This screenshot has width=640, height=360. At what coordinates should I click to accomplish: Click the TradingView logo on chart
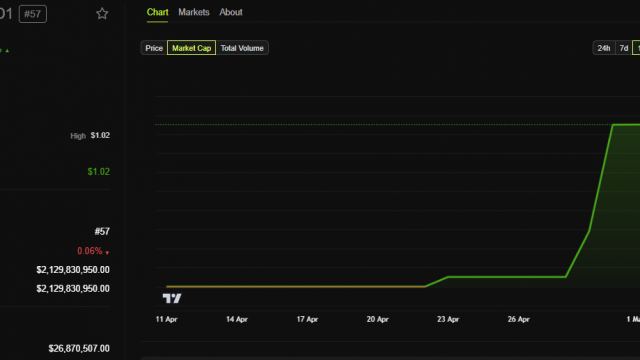coord(172,298)
